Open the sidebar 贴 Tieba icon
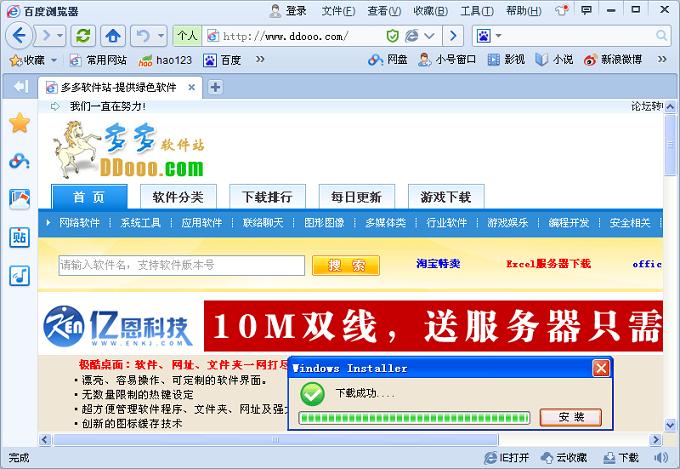The width and height of the screenshot is (680, 469). 20,237
